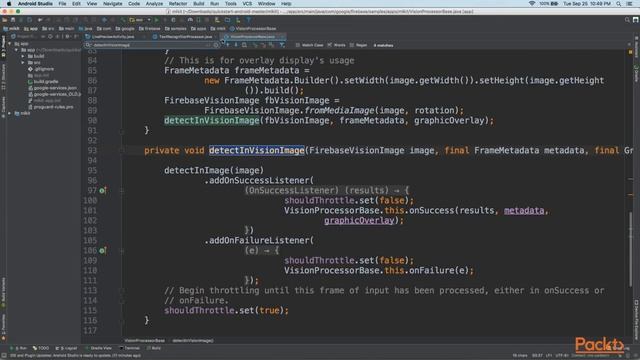Click in the find search text field

151,45
